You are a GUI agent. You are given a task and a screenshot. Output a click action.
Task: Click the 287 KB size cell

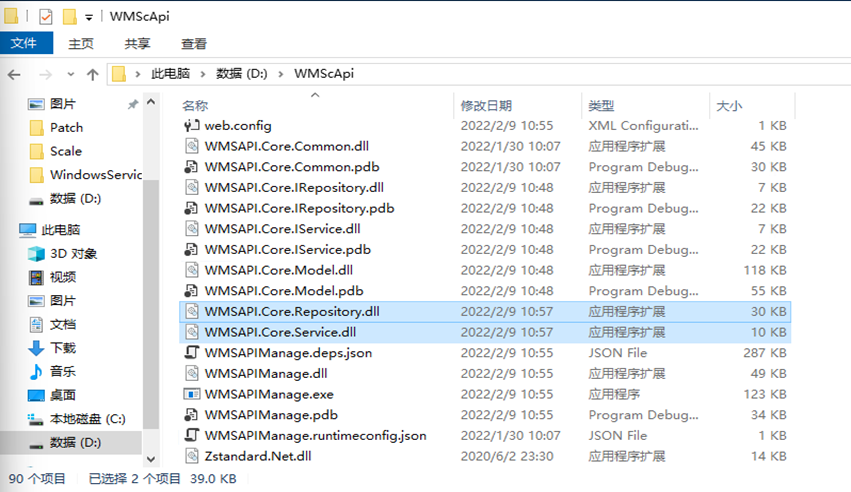(765, 353)
